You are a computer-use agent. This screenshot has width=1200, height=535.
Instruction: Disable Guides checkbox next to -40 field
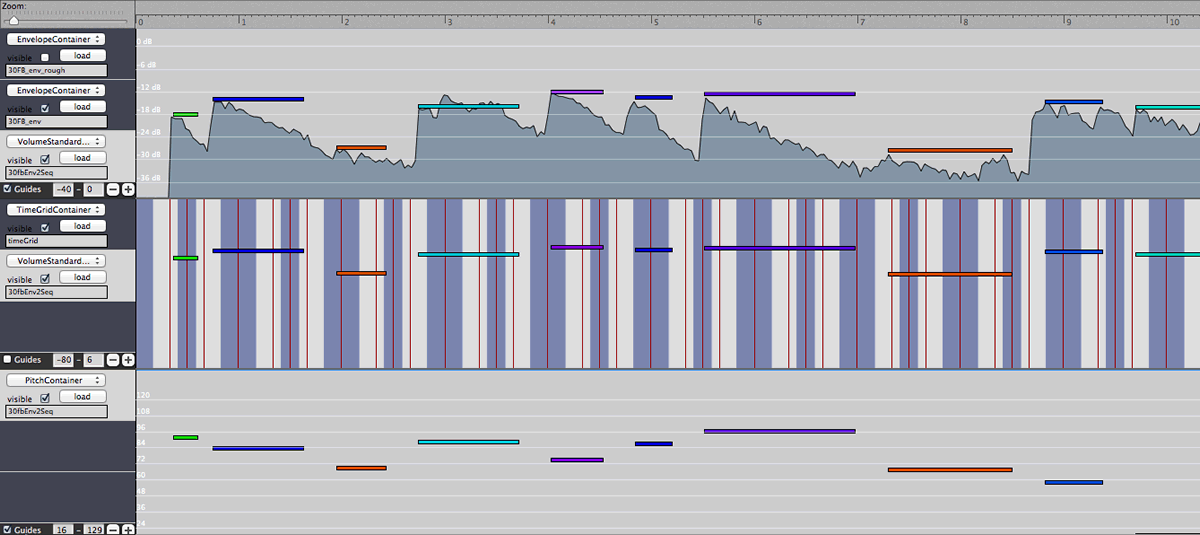8,189
